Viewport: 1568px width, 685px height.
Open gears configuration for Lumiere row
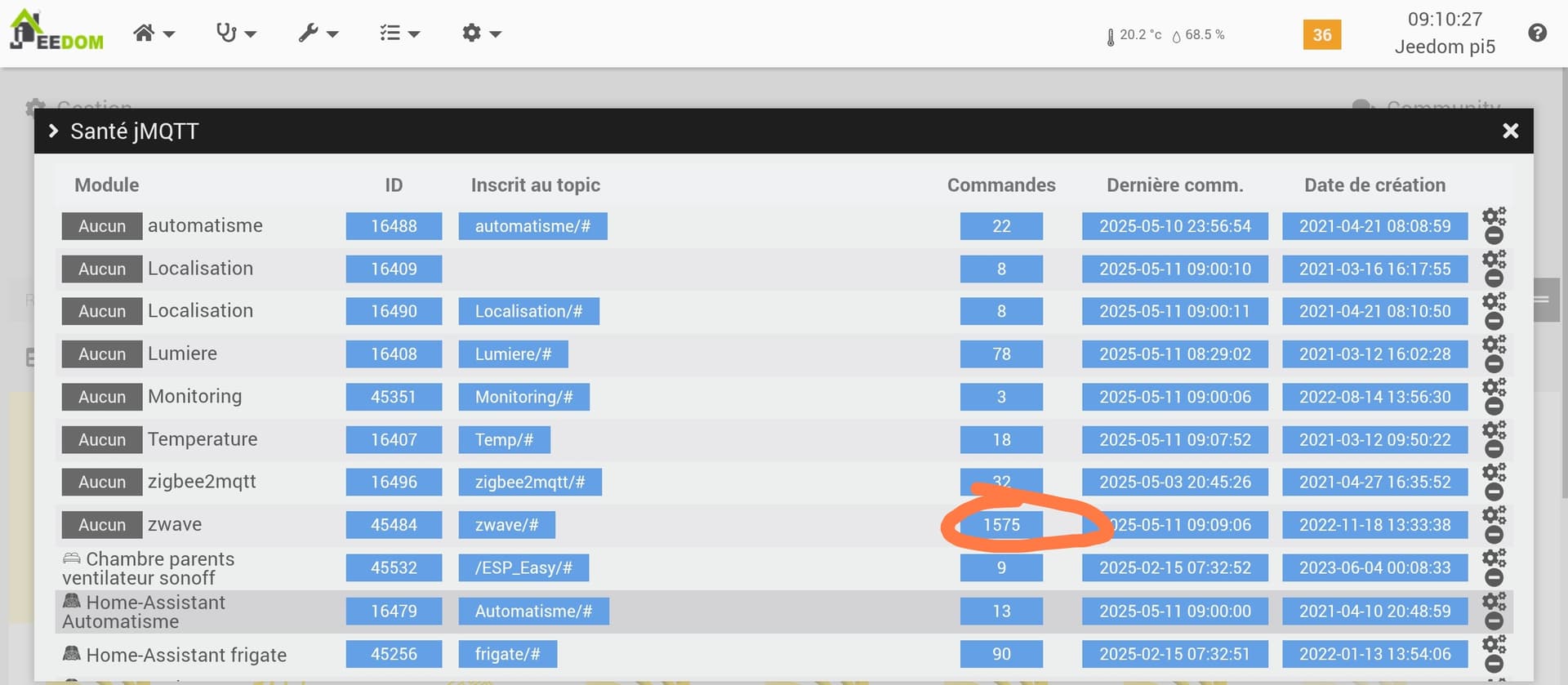pyautogui.click(x=1494, y=345)
